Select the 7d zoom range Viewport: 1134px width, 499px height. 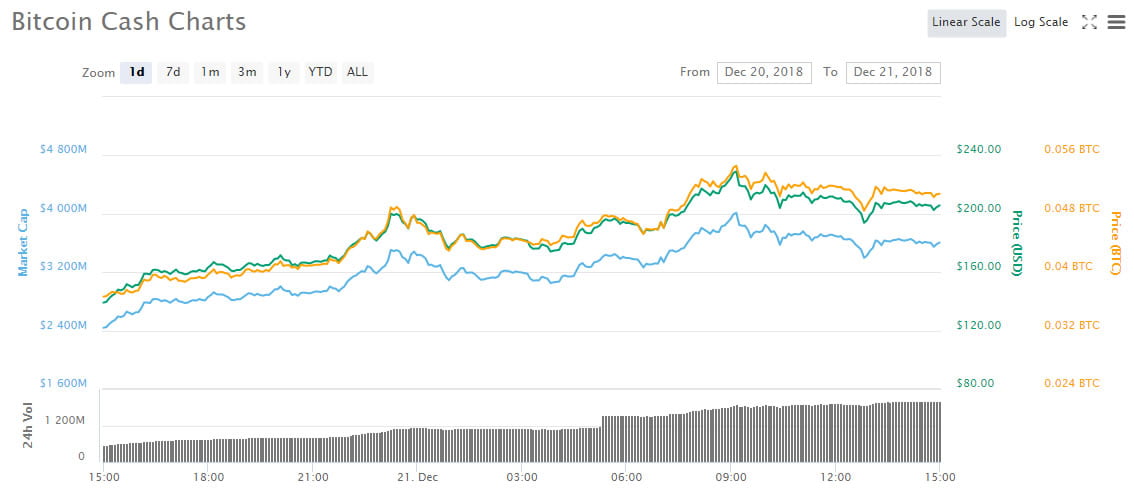tap(173, 72)
